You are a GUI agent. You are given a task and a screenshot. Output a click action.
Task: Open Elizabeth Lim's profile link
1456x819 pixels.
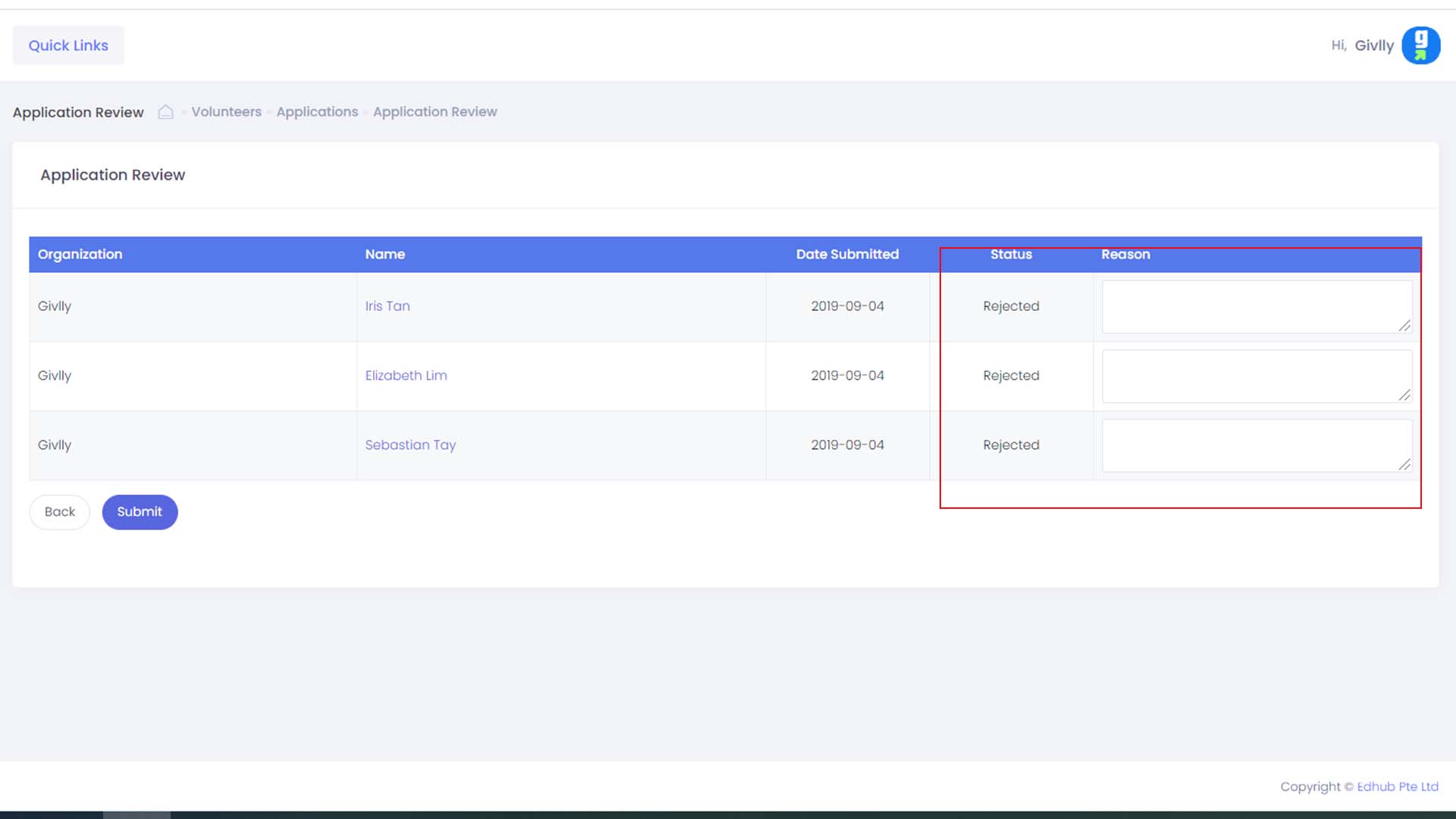pos(406,375)
